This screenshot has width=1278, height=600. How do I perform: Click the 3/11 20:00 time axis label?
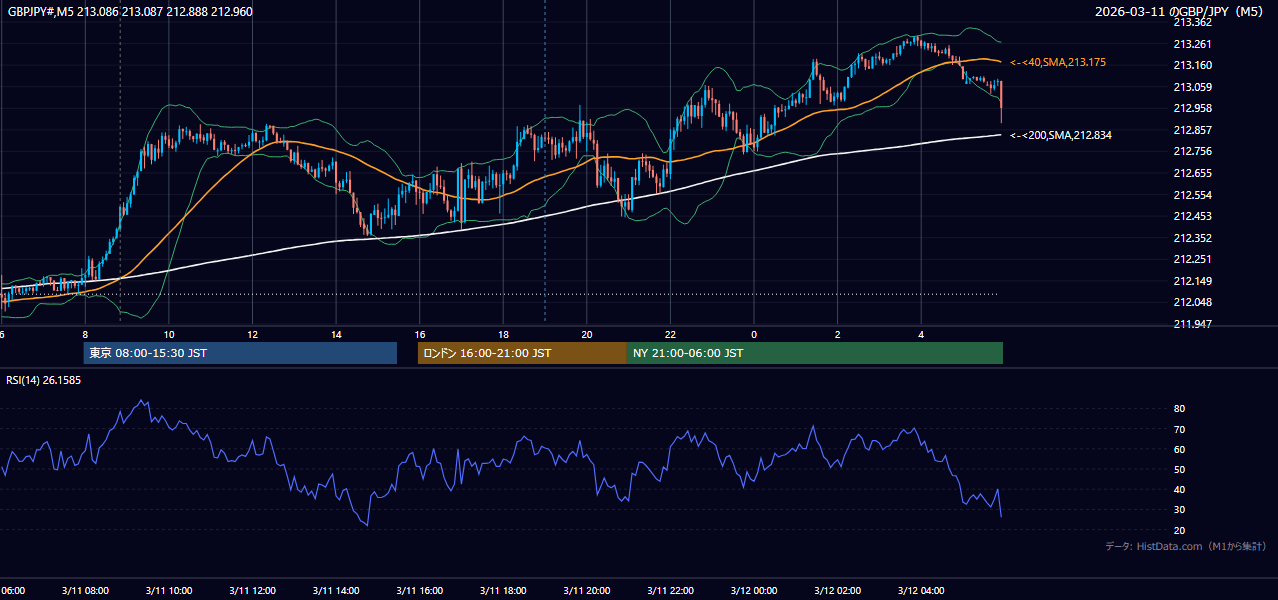[587, 591]
